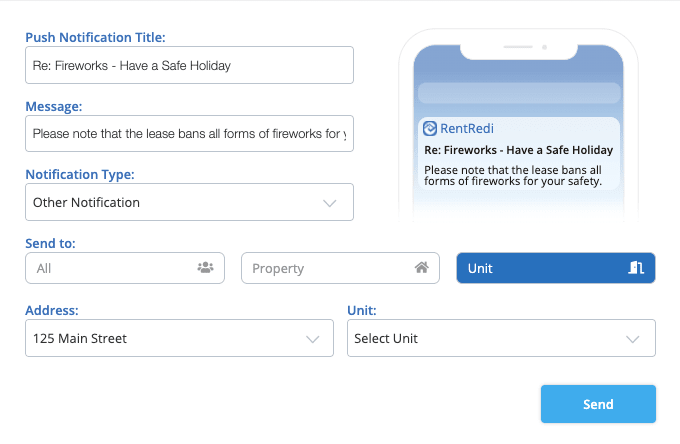Open the Select Unit dropdown
680x444 pixels.
point(501,338)
